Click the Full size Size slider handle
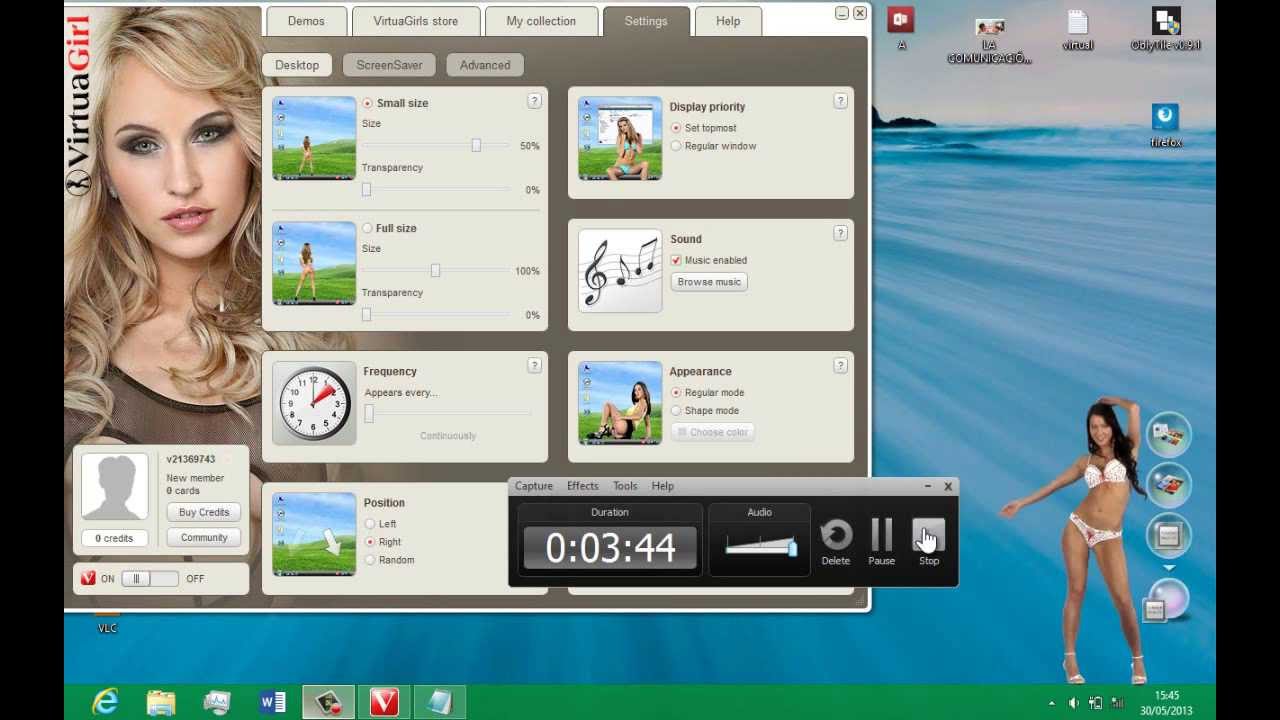1280x720 pixels. [435, 271]
